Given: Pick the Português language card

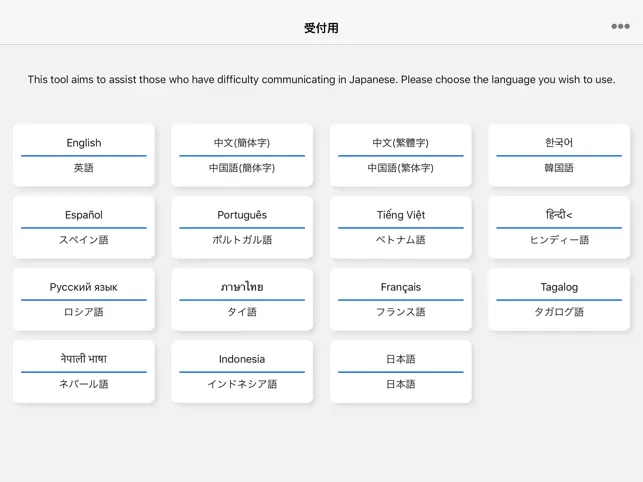Looking at the screenshot, I should point(242,227).
